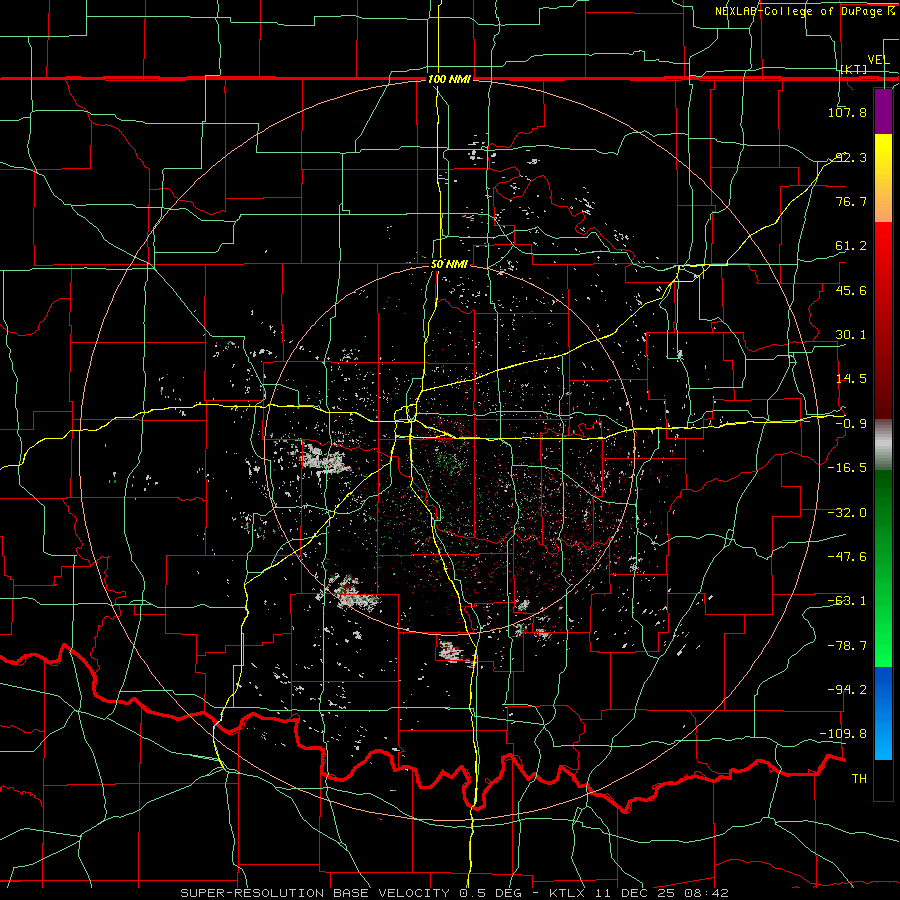
Task: Click the TH legend label
Action: click(859, 778)
